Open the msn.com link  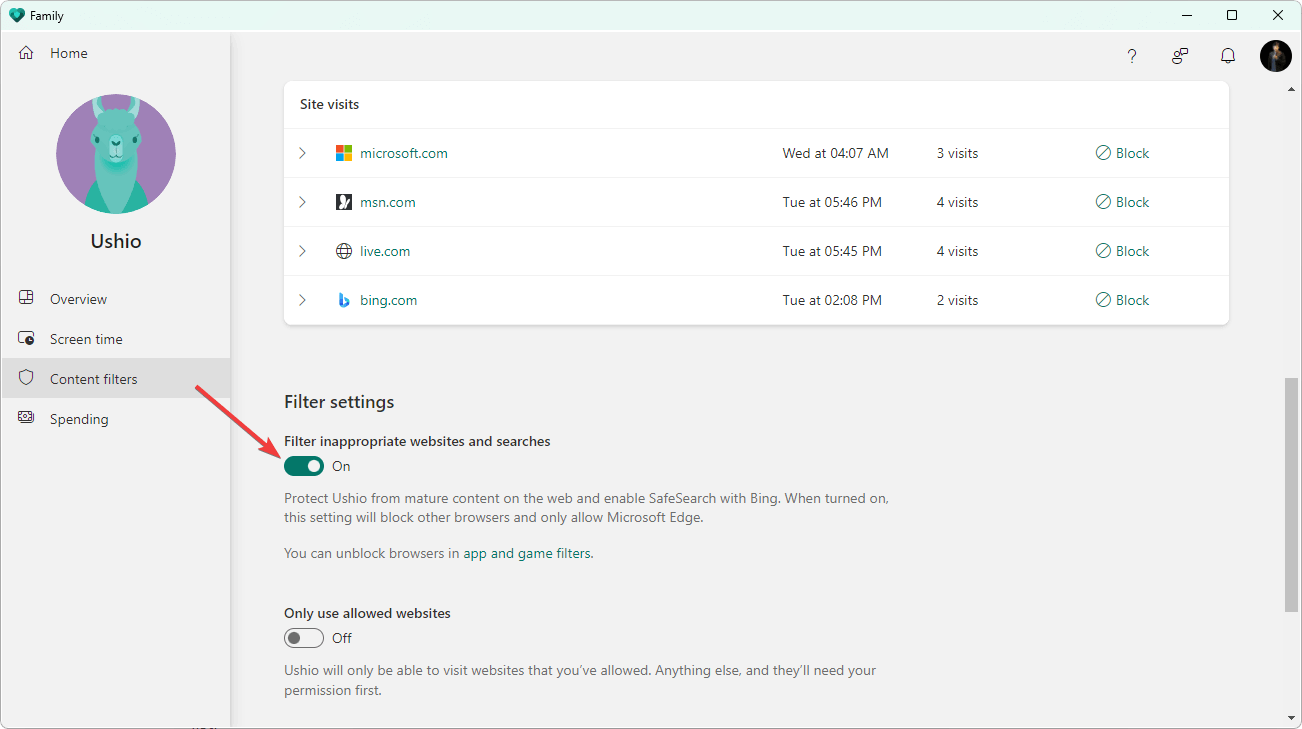388,202
